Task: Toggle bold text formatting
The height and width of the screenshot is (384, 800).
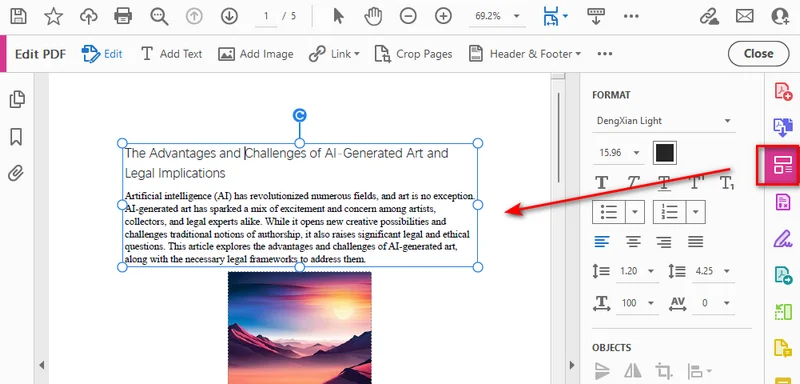Action: [x=602, y=182]
